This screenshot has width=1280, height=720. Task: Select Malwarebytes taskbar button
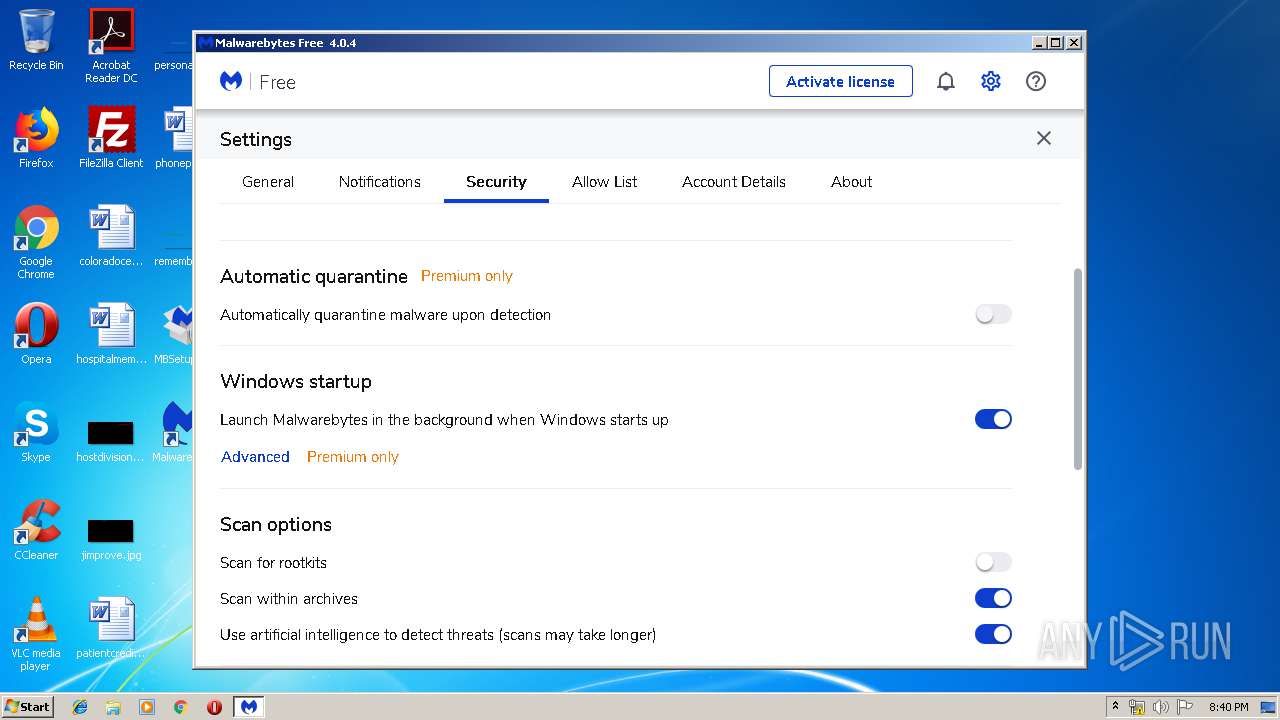tap(249, 707)
